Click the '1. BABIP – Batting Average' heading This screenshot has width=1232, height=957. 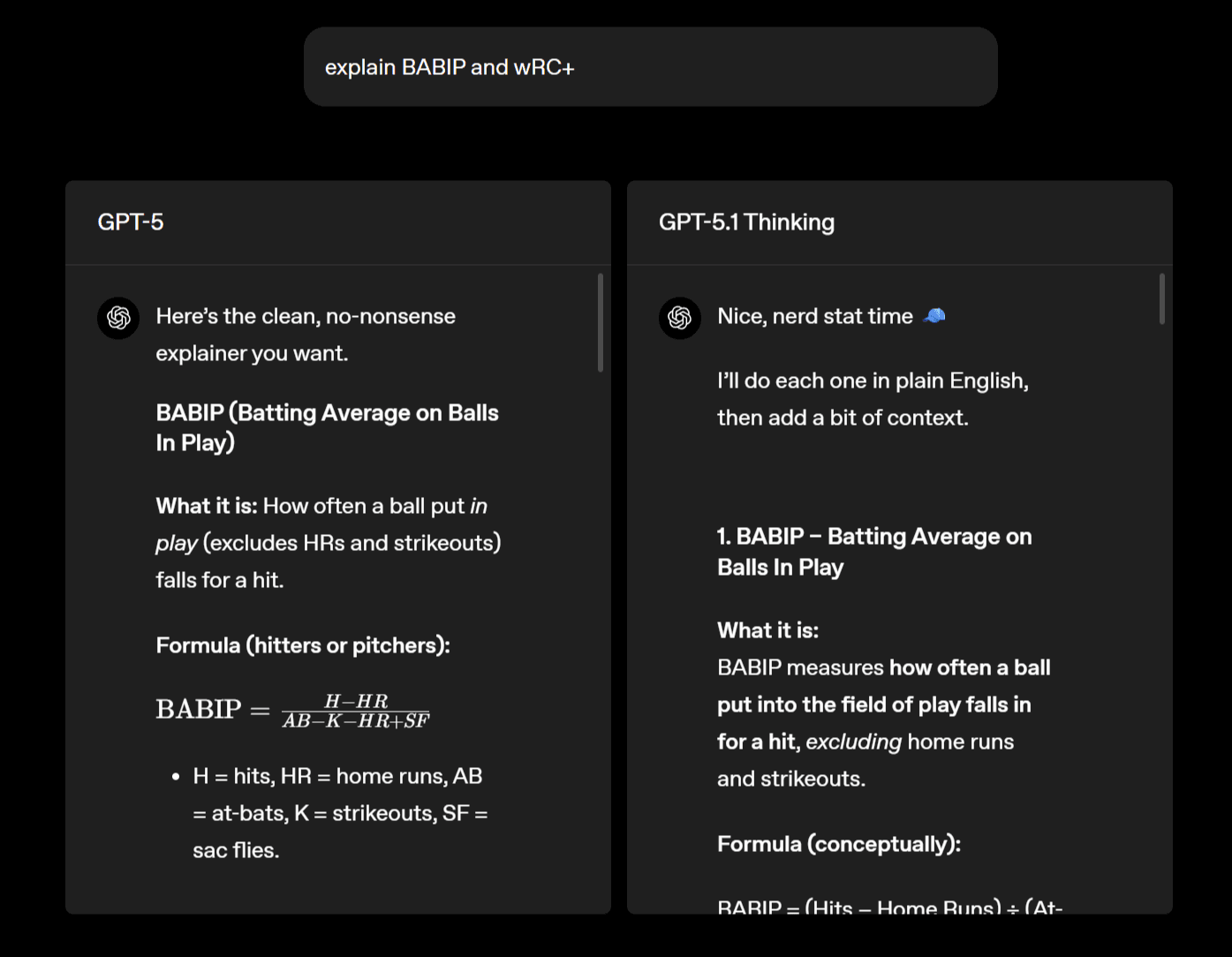tap(873, 552)
